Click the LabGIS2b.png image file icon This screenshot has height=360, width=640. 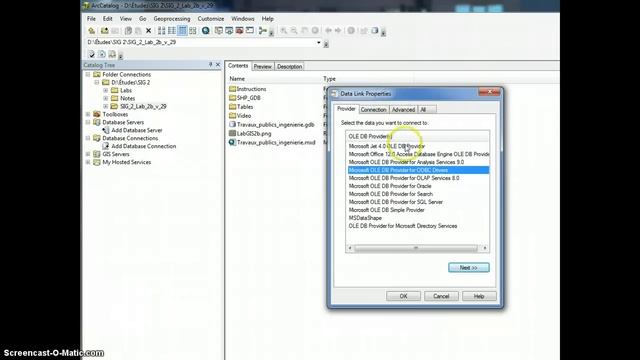tap(232, 133)
